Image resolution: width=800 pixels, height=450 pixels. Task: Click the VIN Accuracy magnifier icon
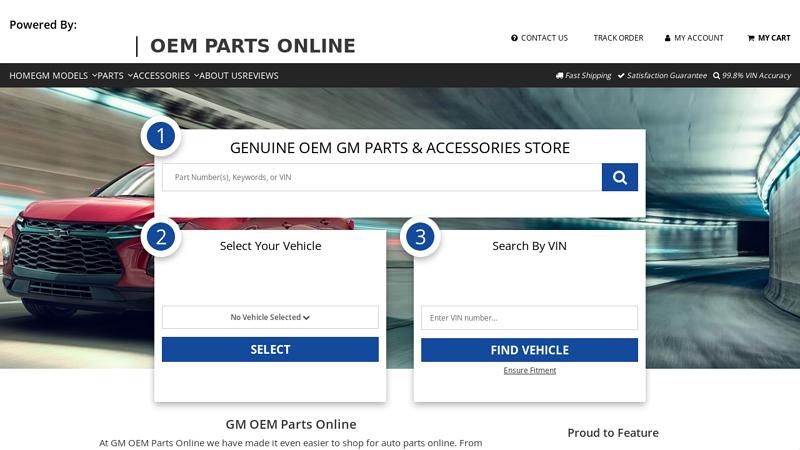tap(716, 76)
